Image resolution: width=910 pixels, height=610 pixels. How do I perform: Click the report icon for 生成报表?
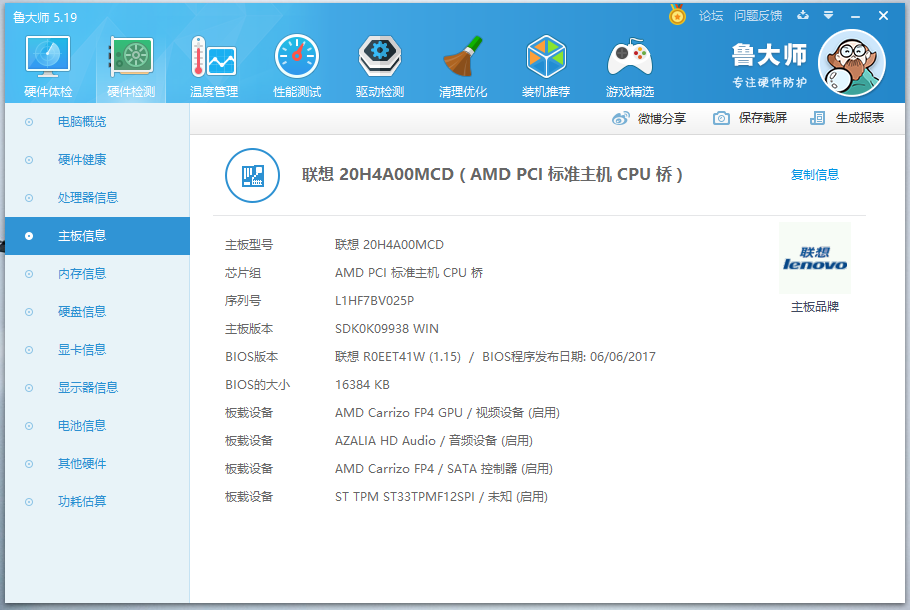click(x=817, y=118)
